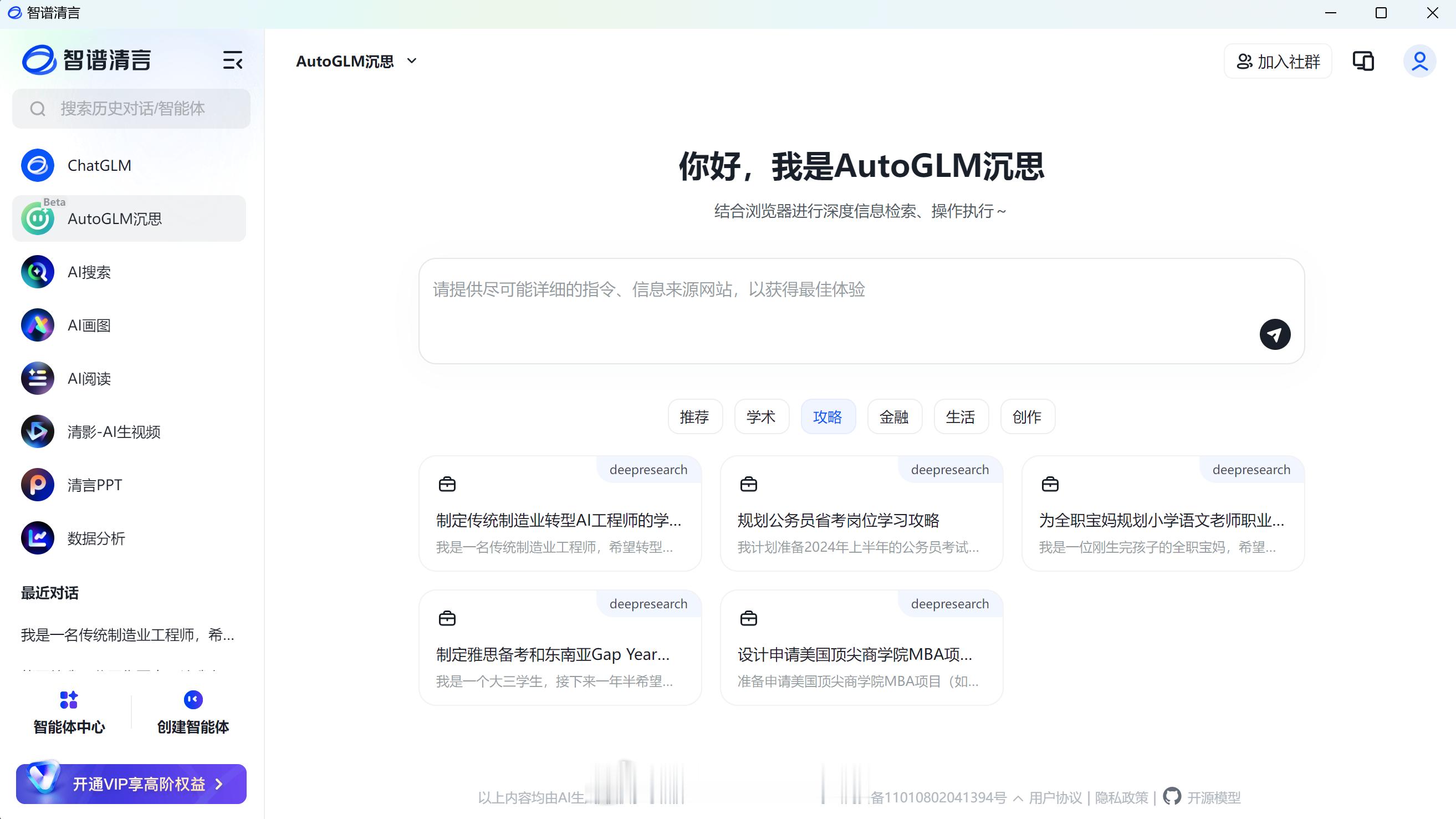Screen dimensions: 1456x819
Task: Click deepresearch tag on the MBA项目 card
Action: pyautogui.click(x=949, y=603)
